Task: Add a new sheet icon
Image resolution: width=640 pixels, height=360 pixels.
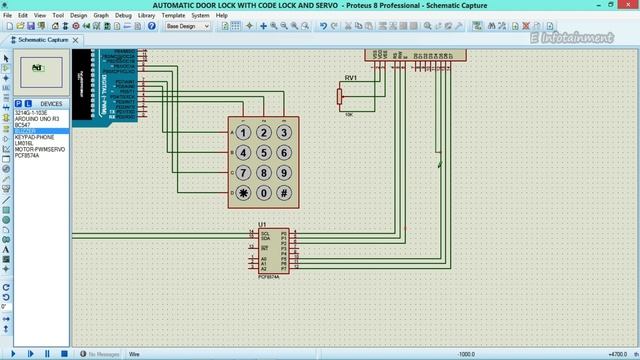Action: (515, 26)
